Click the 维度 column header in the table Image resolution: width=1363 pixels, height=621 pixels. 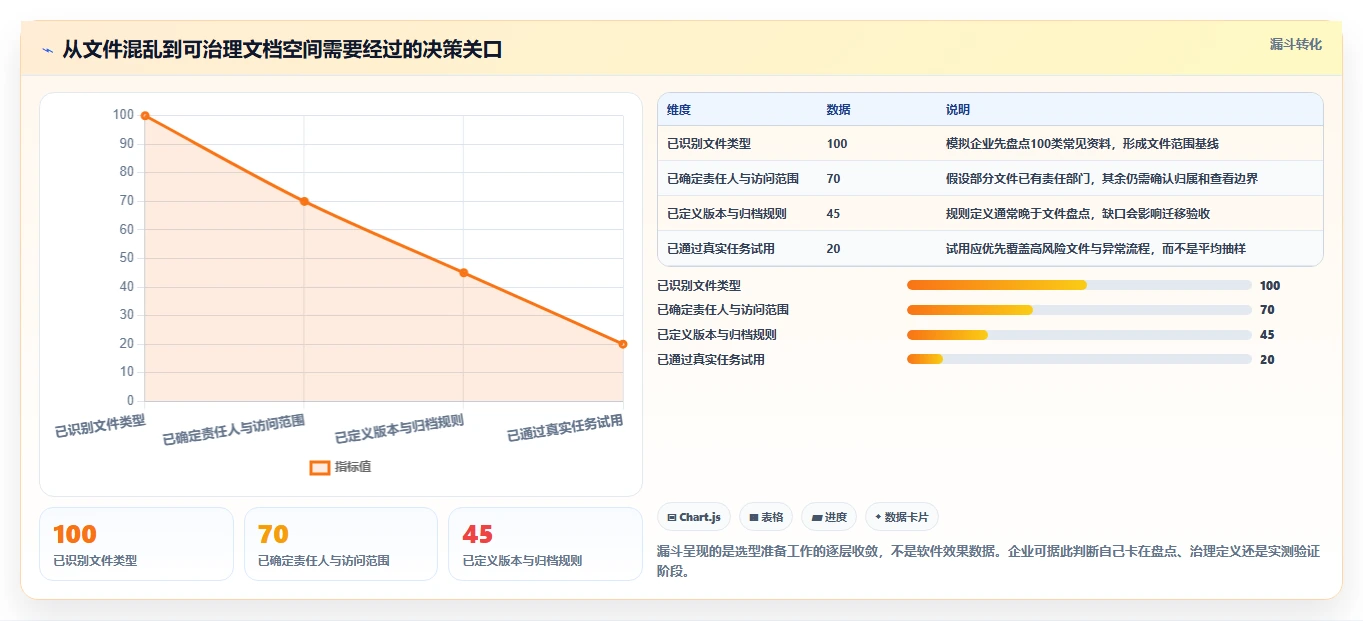[x=679, y=110]
